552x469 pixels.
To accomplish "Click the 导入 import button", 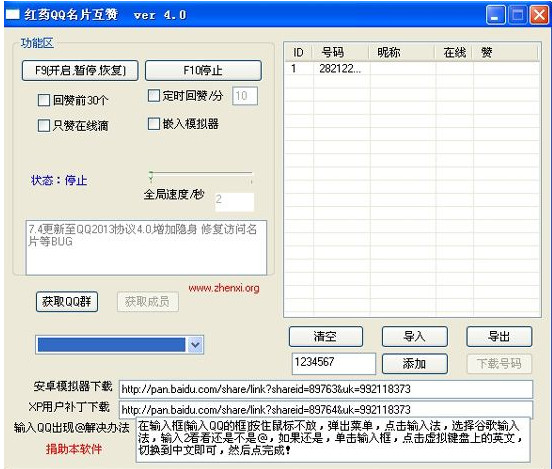I will [415, 336].
